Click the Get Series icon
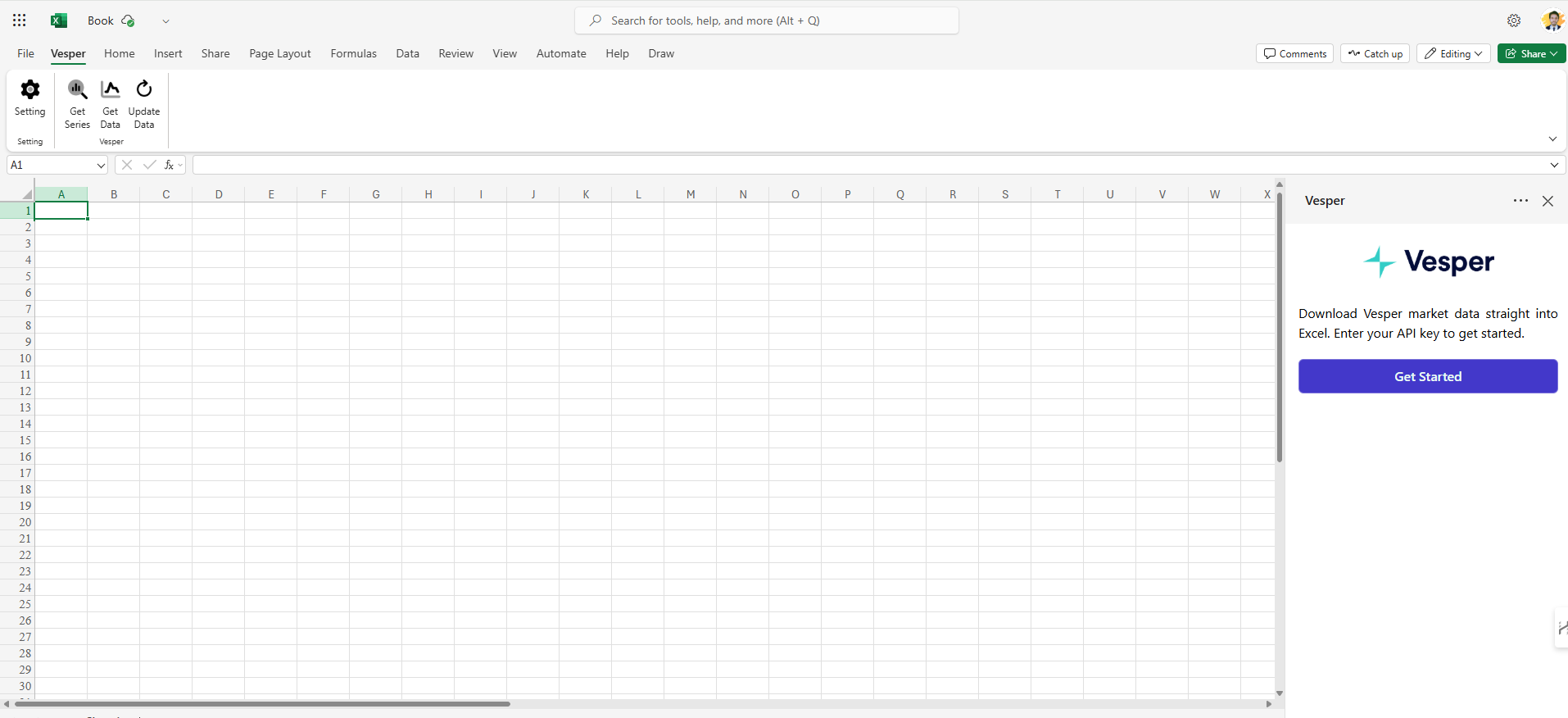This screenshot has width=1568, height=718. (77, 89)
